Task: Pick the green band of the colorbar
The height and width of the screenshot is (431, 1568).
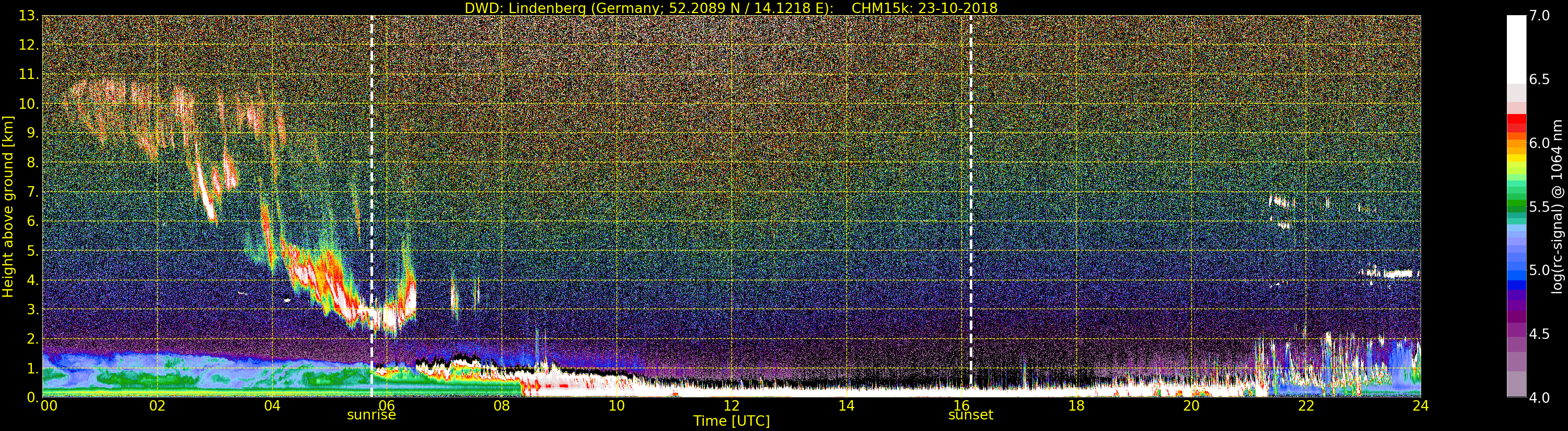Action: point(1516,204)
